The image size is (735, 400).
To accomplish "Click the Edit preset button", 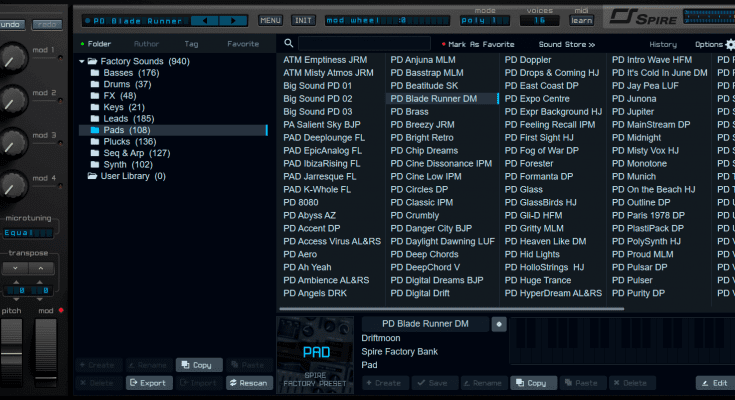I will coord(714,383).
